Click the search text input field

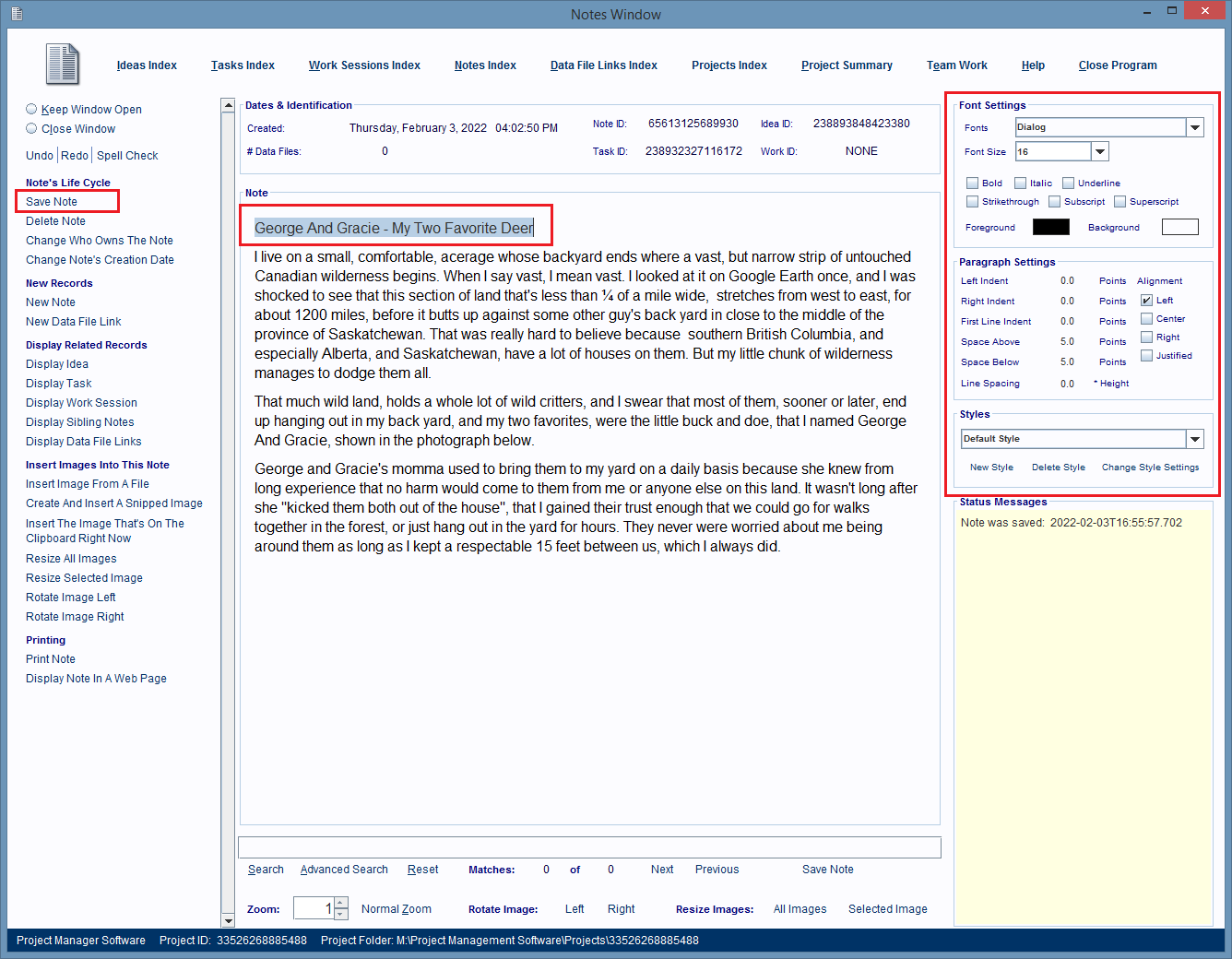point(589,847)
